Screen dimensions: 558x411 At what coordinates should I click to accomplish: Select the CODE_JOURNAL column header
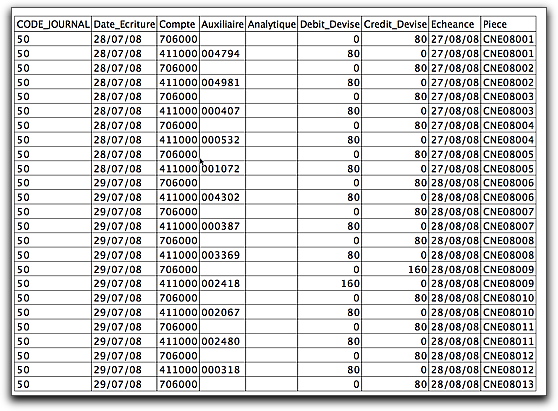53,24
